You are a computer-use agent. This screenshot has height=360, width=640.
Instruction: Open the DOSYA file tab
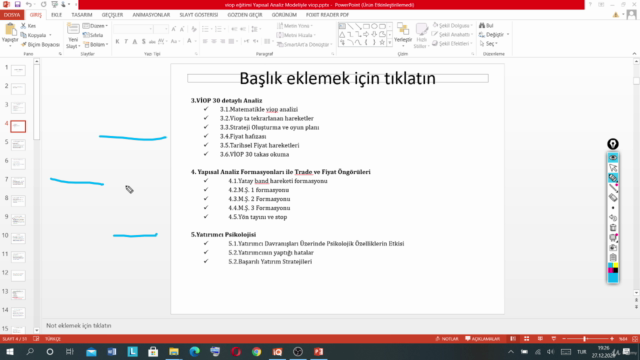pyautogui.click(x=12, y=15)
